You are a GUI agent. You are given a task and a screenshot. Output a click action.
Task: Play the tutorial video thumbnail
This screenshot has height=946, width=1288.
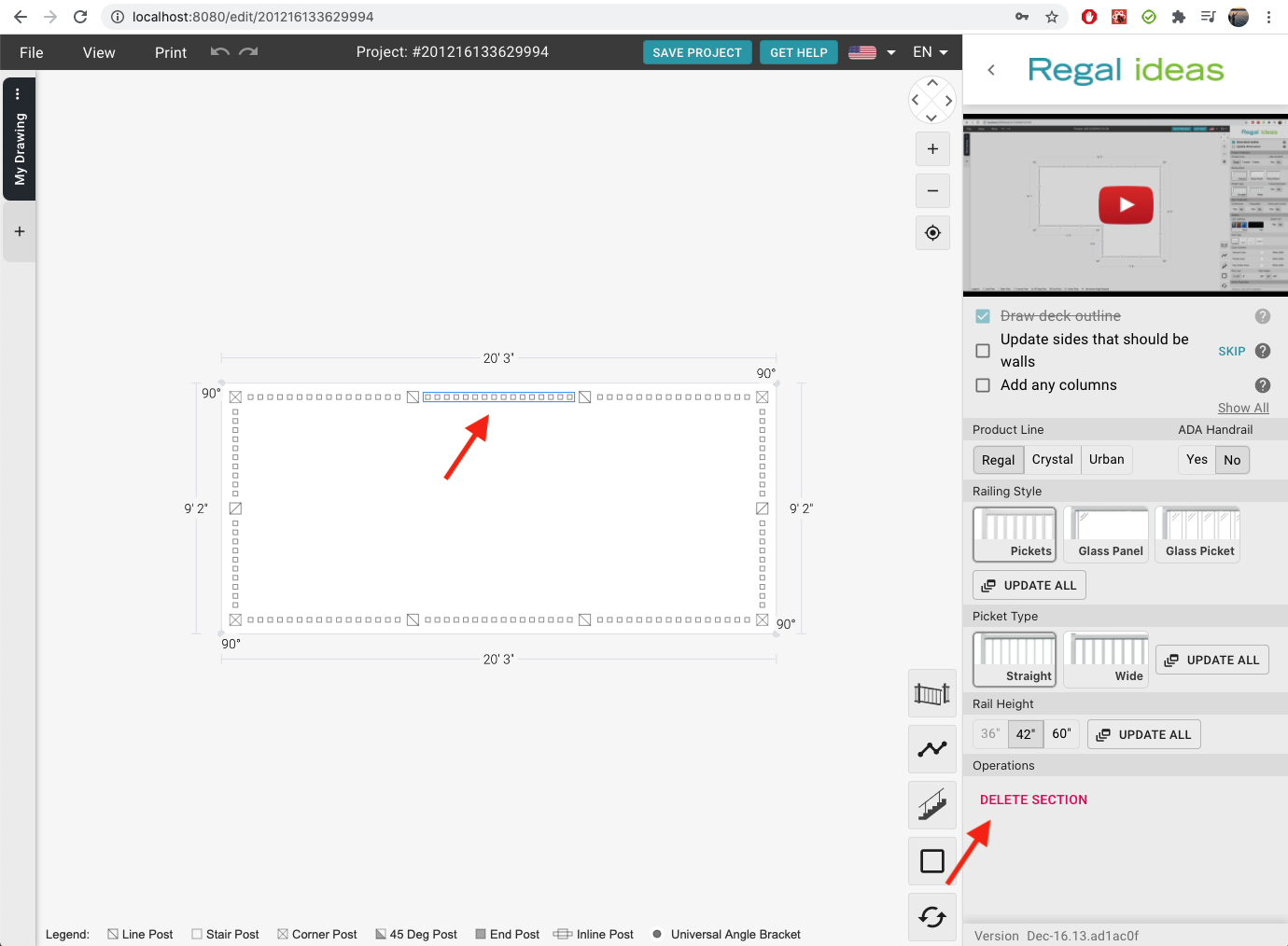tap(1126, 204)
